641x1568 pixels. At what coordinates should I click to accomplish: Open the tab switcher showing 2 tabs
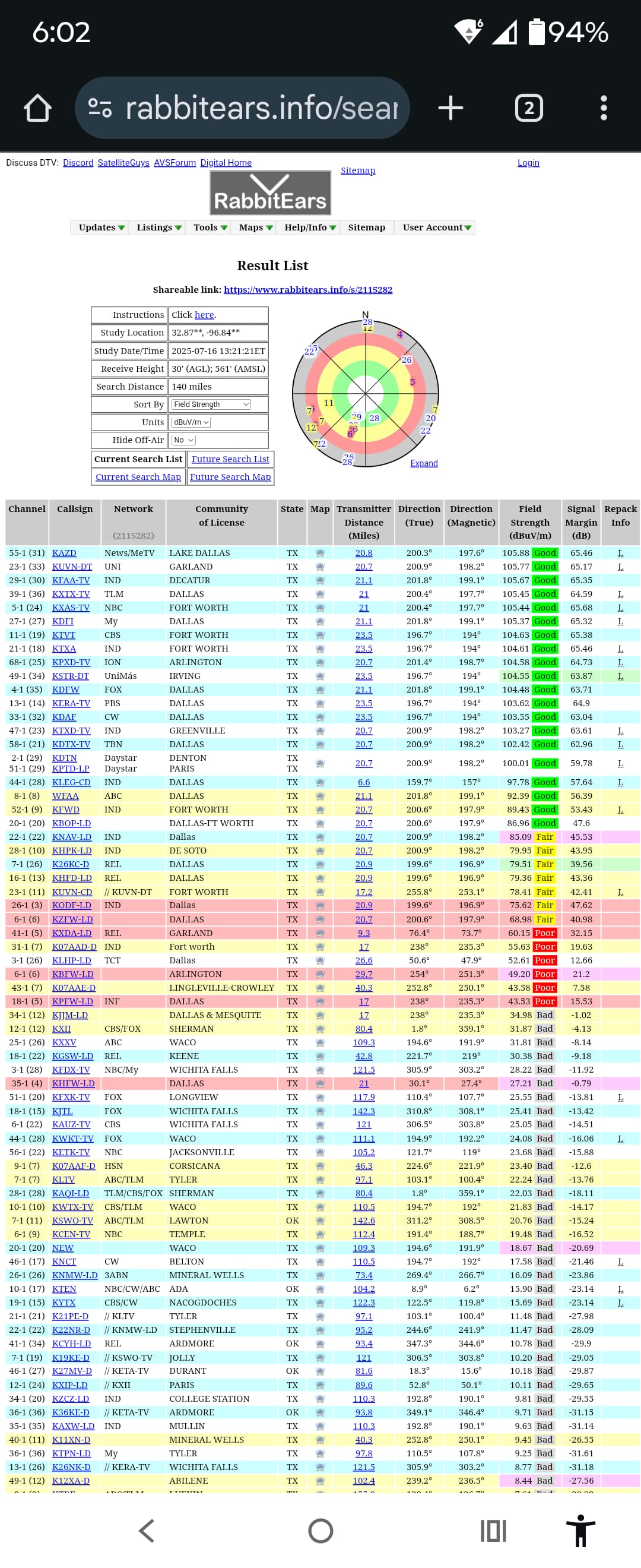(x=528, y=108)
